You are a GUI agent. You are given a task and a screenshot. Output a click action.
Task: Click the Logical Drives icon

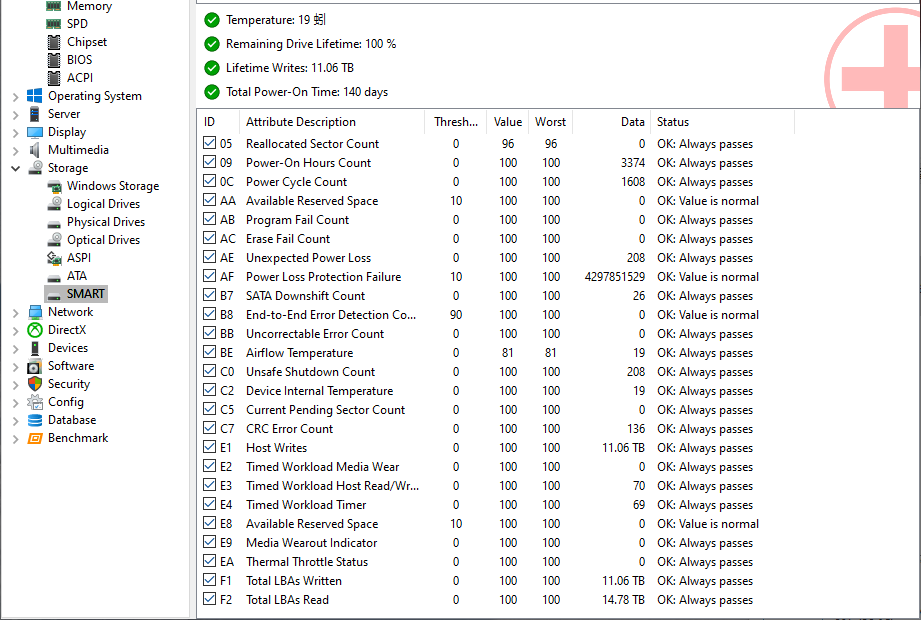point(54,204)
